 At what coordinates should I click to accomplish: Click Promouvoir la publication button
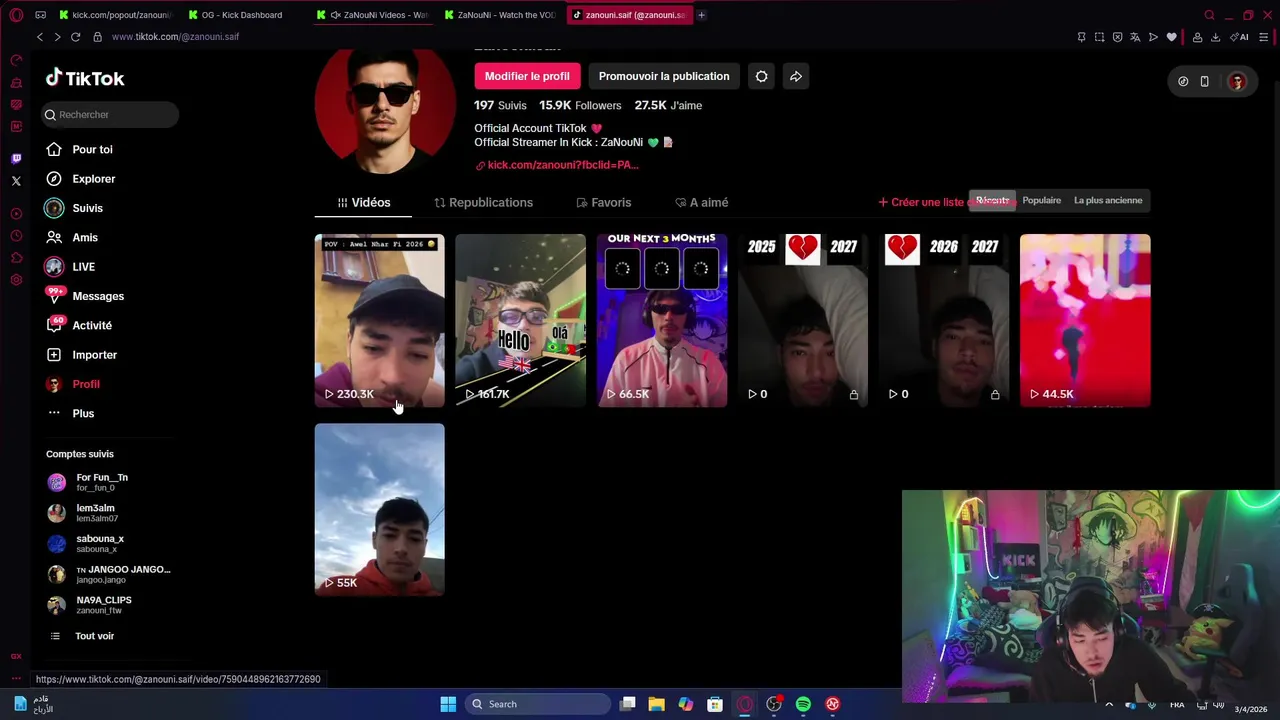click(x=664, y=76)
